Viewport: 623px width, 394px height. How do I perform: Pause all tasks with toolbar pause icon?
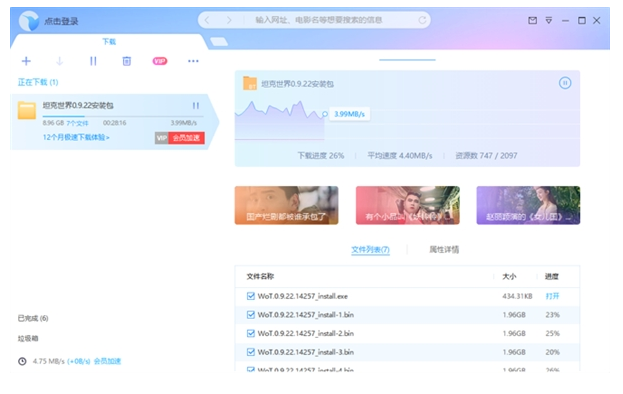coord(93,61)
